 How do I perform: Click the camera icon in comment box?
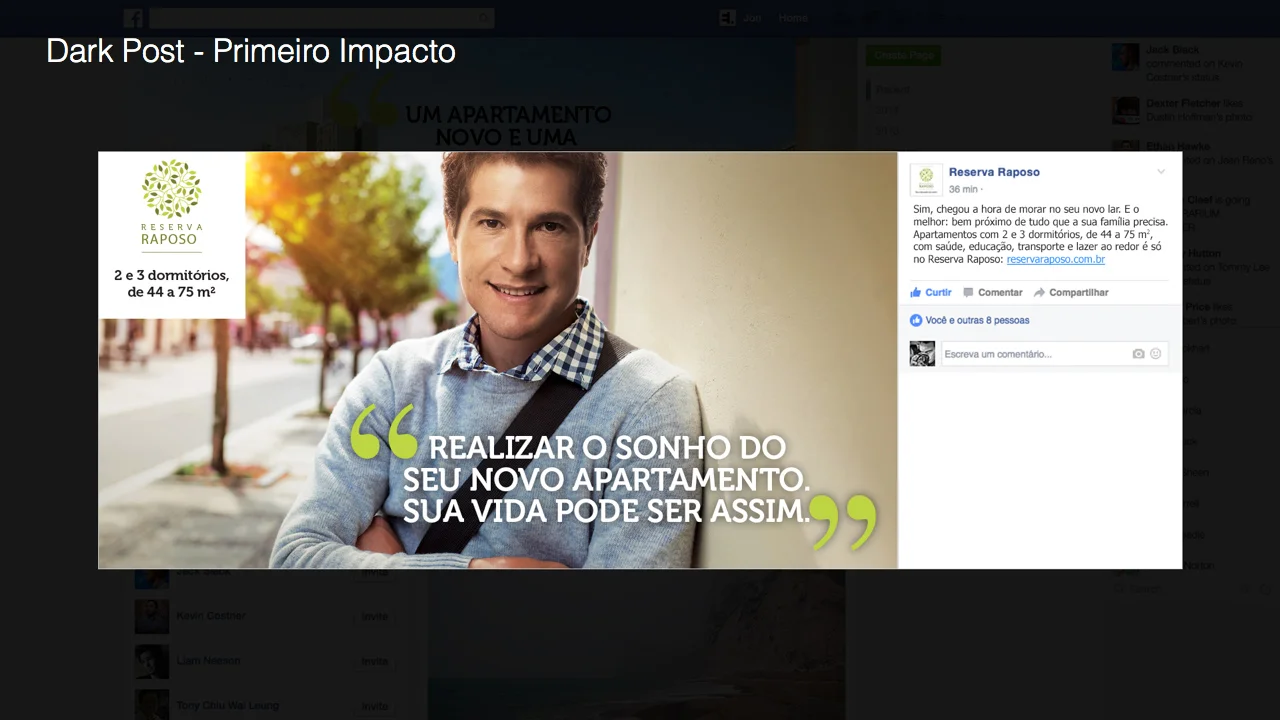click(x=1138, y=354)
